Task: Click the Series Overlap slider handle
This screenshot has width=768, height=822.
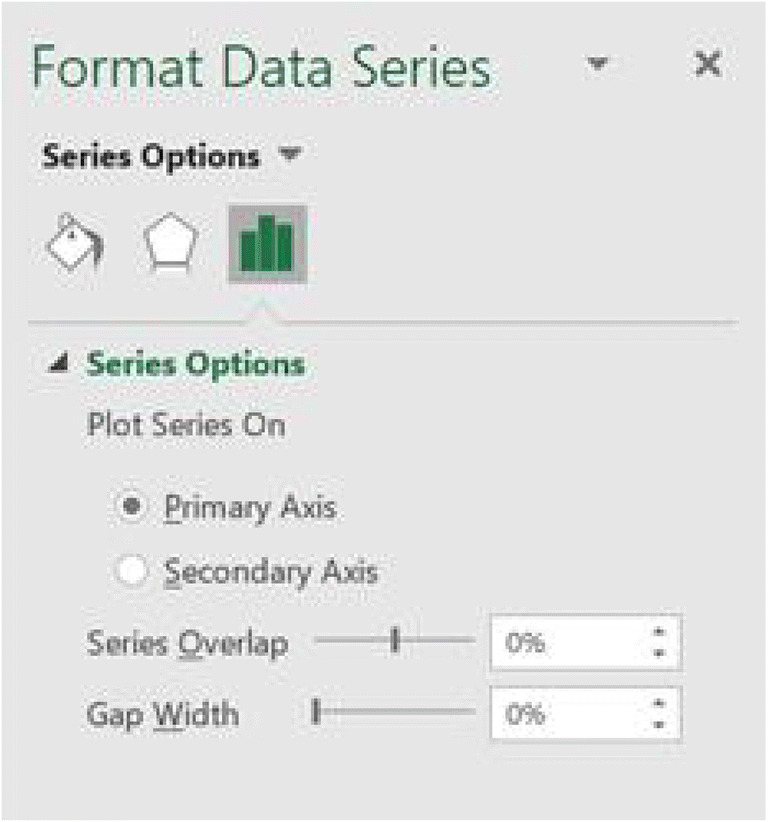Action: tap(396, 641)
